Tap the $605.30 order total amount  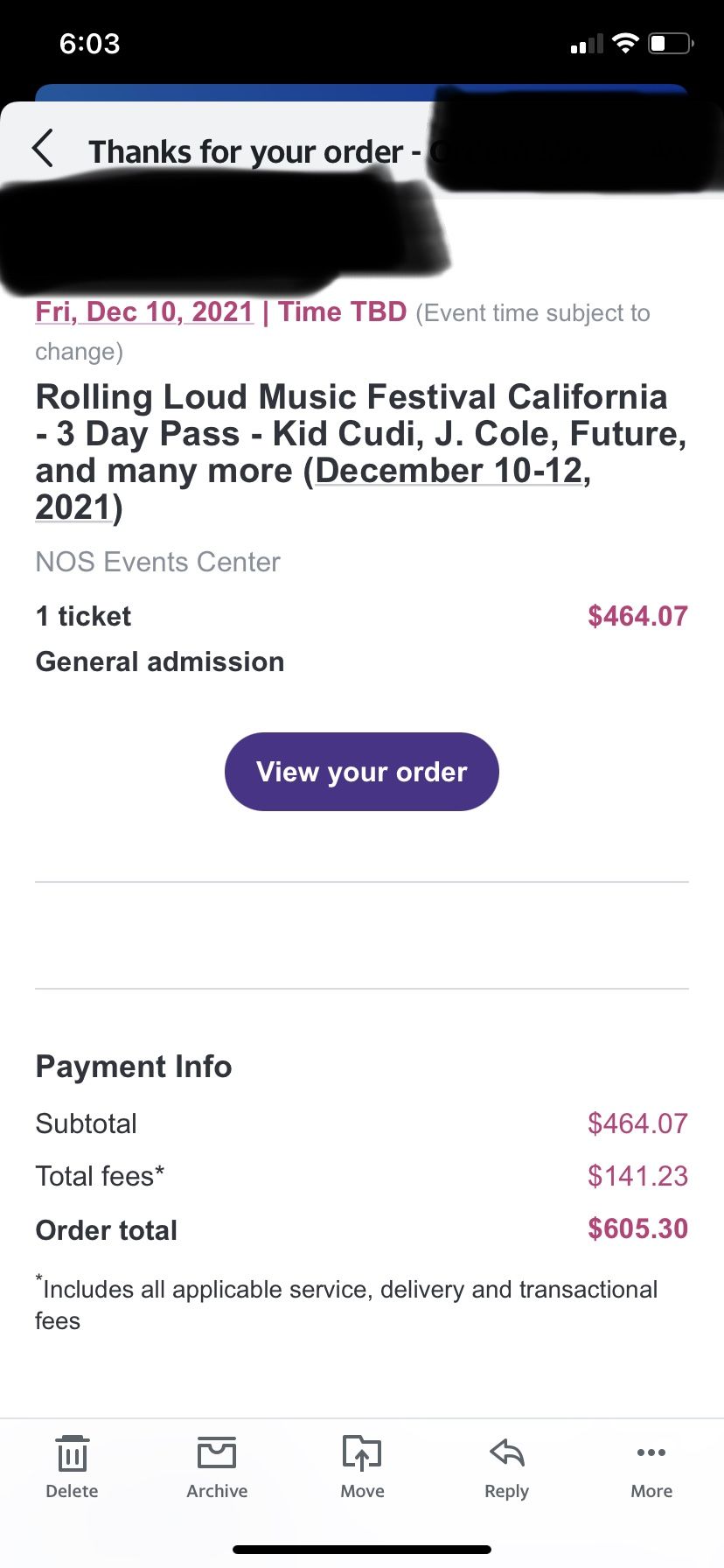click(x=637, y=1228)
